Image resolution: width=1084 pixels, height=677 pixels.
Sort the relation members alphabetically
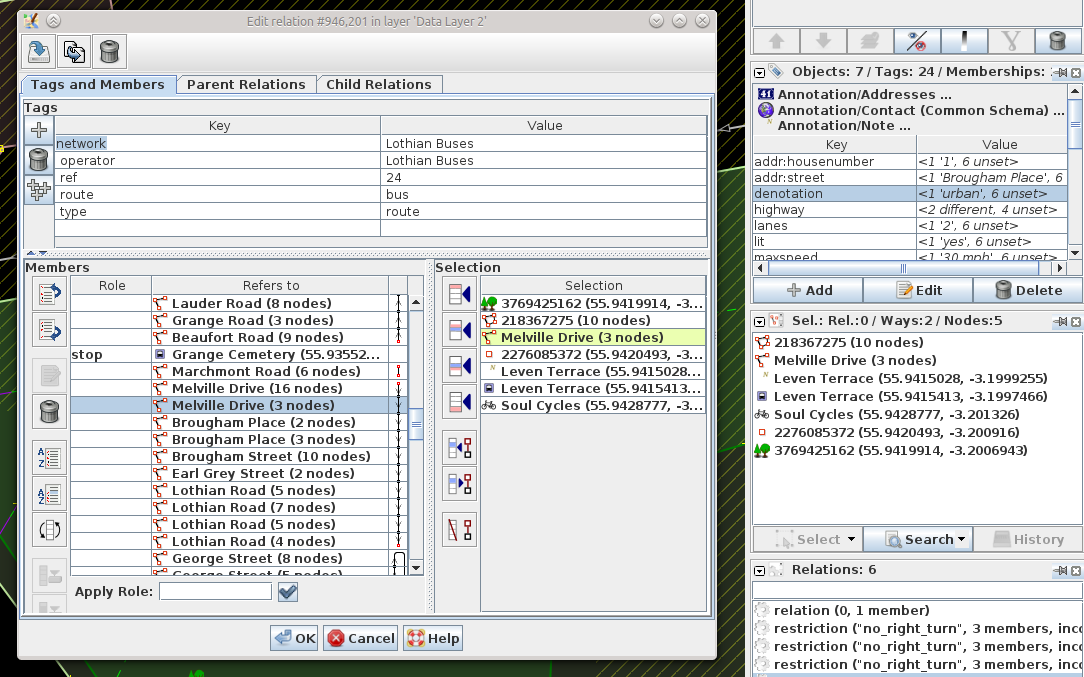coord(49,457)
